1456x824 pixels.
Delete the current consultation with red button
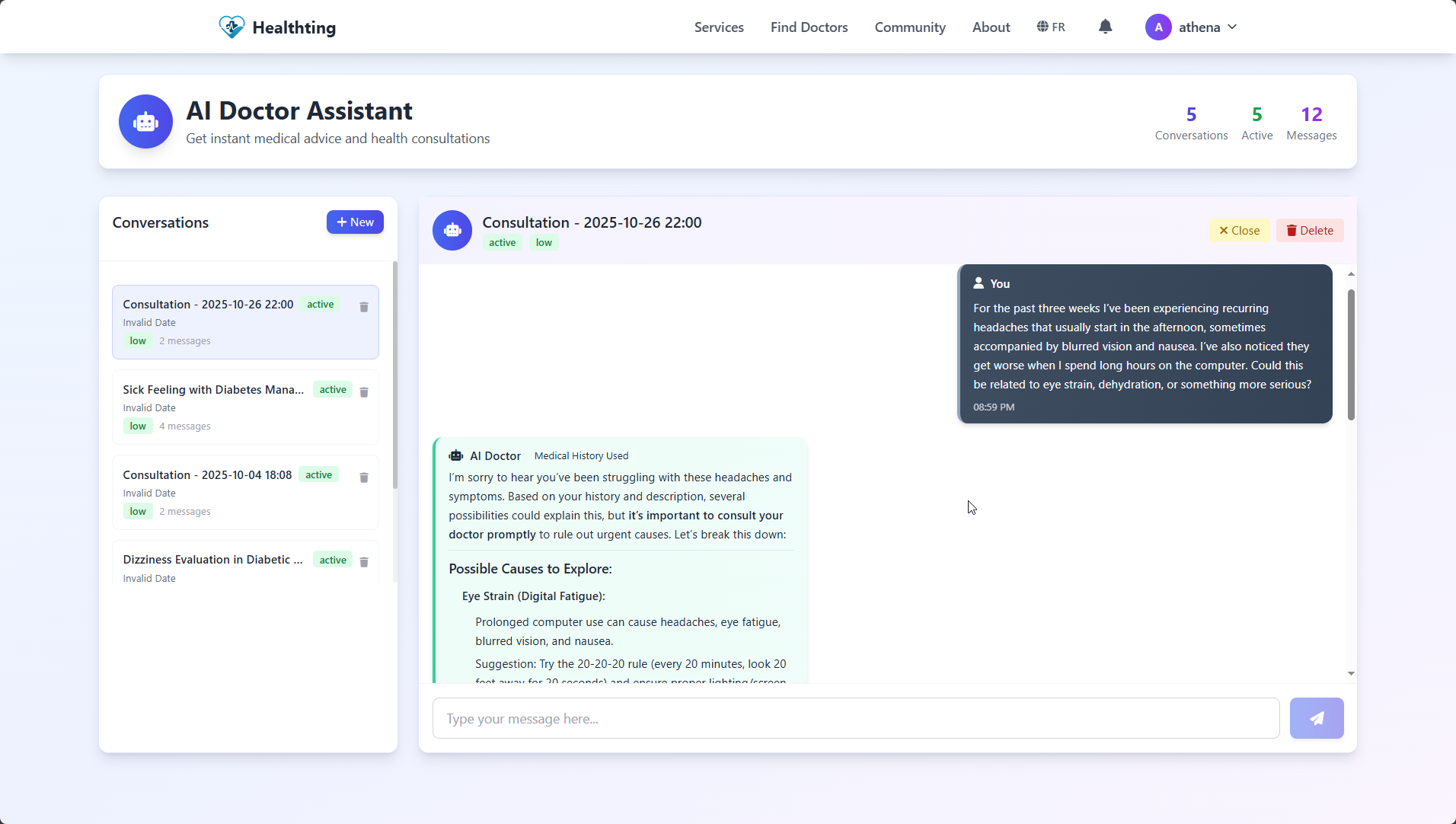[1309, 230]
